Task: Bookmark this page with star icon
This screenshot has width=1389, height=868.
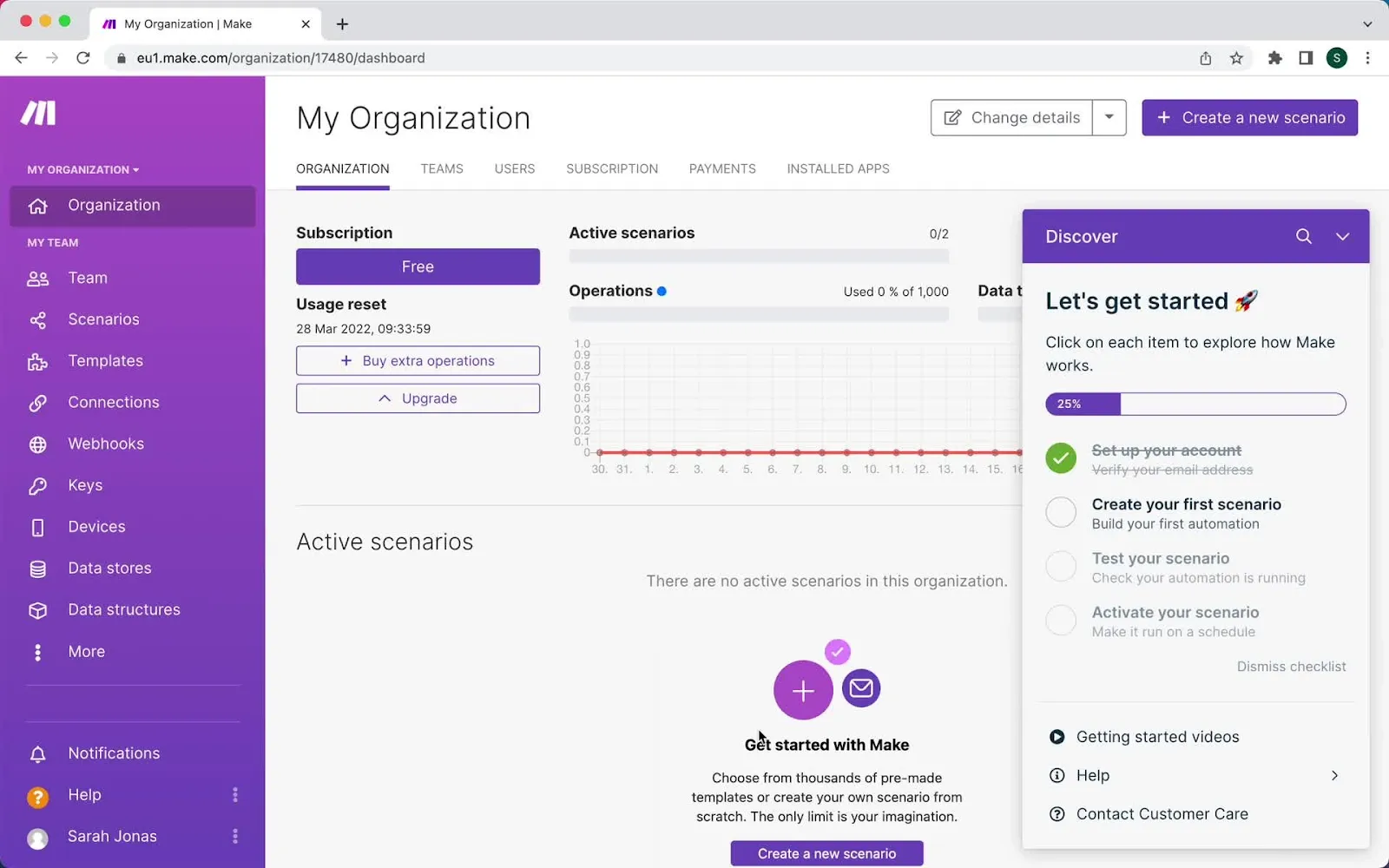Action: pos(1236,58)
